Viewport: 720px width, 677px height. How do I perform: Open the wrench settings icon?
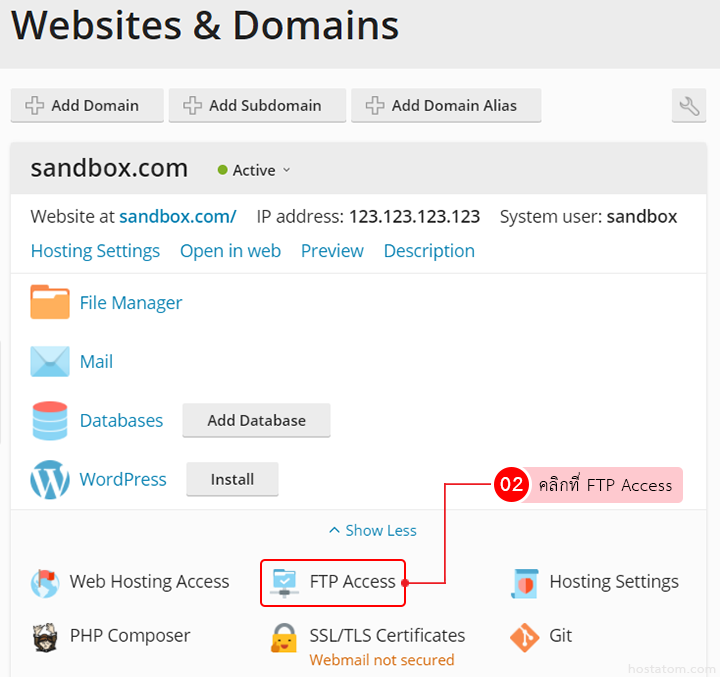[689, 105]
